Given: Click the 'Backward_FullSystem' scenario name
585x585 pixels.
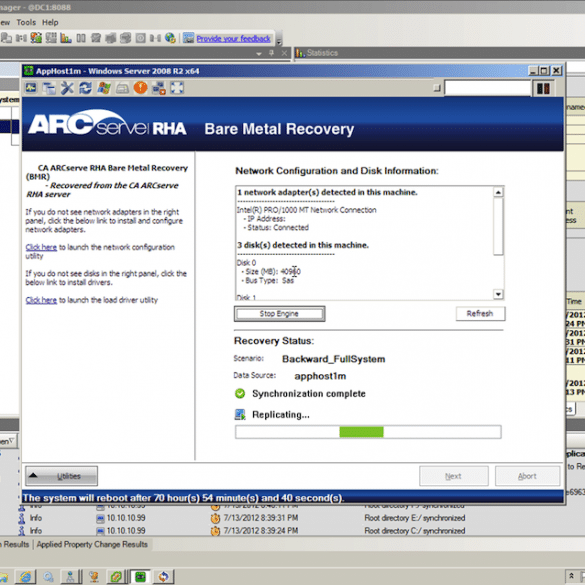Looking at the screenshot, I should tap(334, 359).
